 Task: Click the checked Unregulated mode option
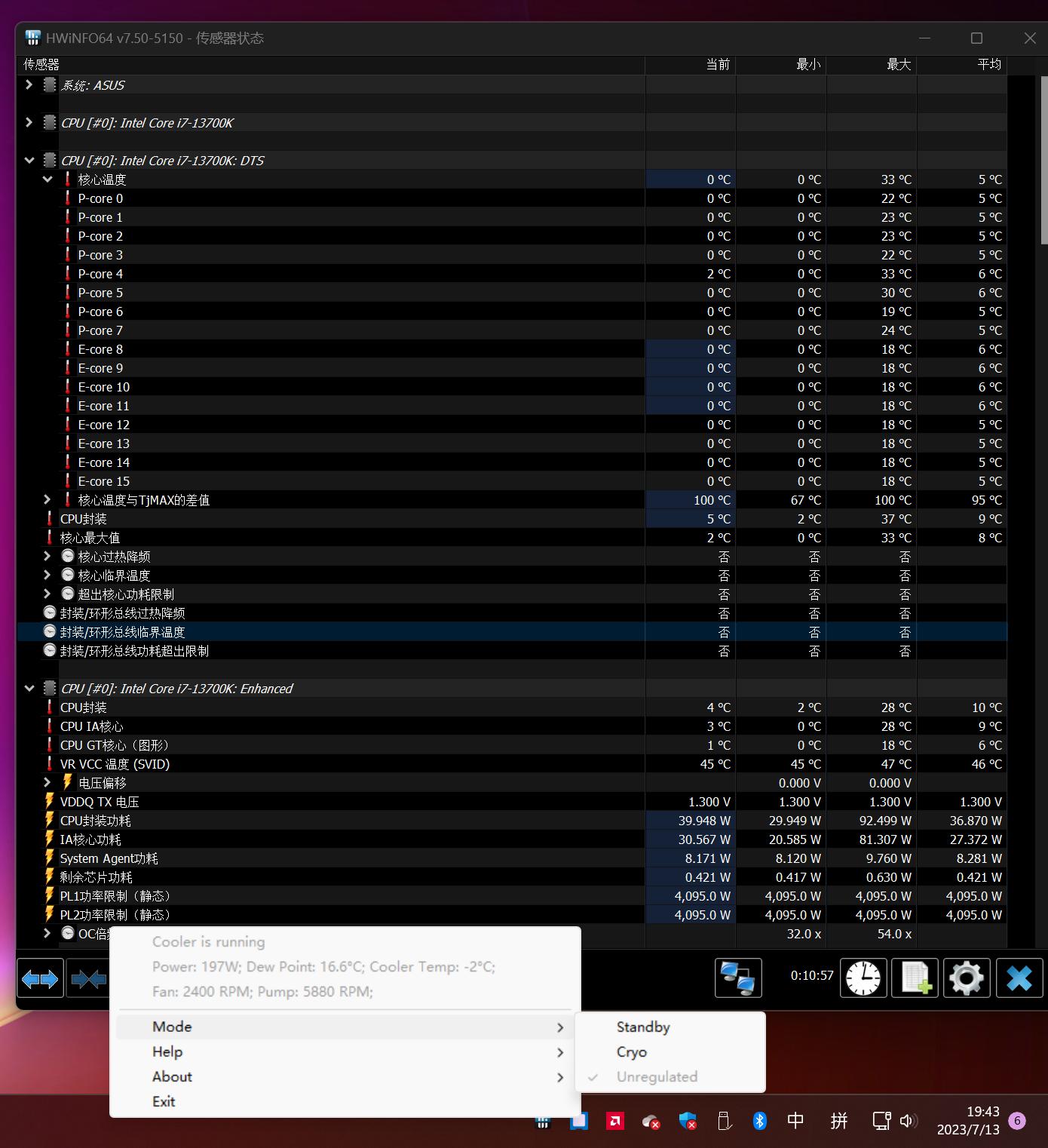(657, 1076)
